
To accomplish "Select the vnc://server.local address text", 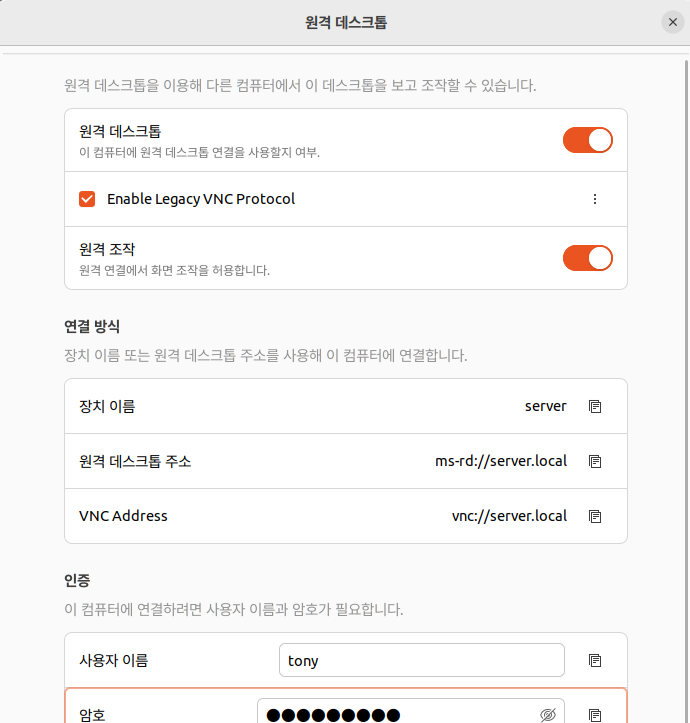I will [x=509, y=516].
